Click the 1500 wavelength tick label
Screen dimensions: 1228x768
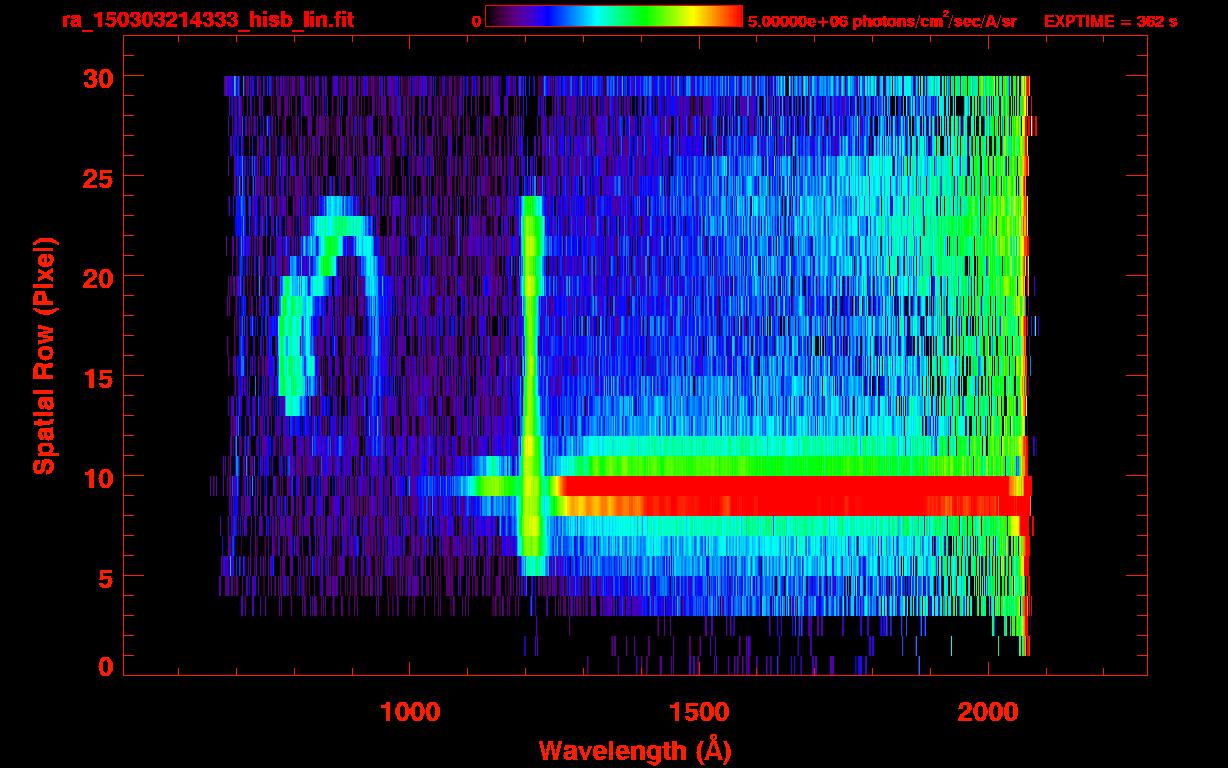coord(698,711)
